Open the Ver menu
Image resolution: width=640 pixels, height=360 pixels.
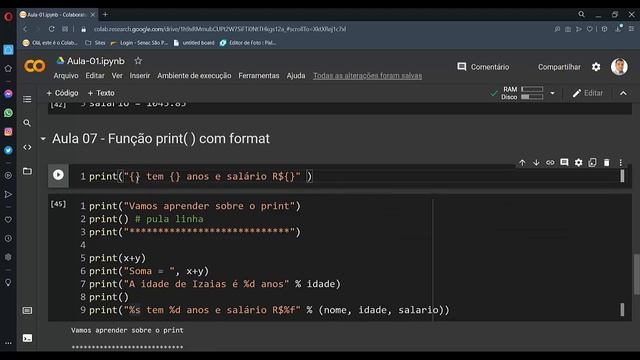[x=117, y=76]
